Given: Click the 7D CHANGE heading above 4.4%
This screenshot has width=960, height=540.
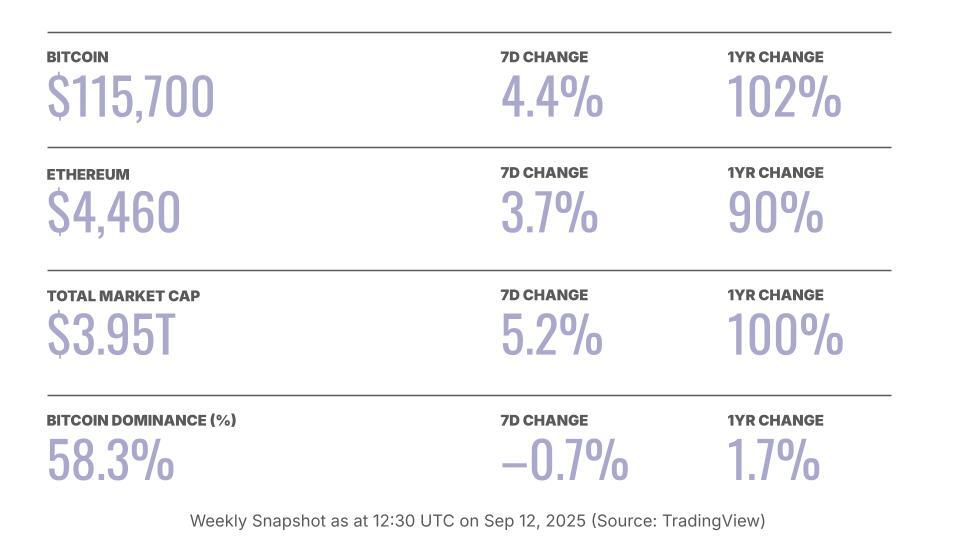Looking at the screenshot, I should (544, 57).
